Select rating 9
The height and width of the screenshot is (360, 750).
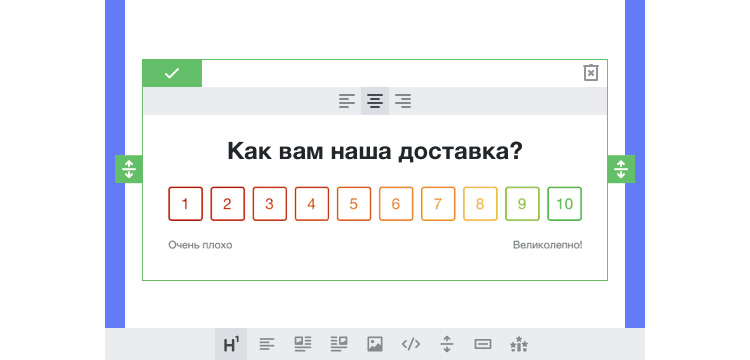(x=522, y=204)
